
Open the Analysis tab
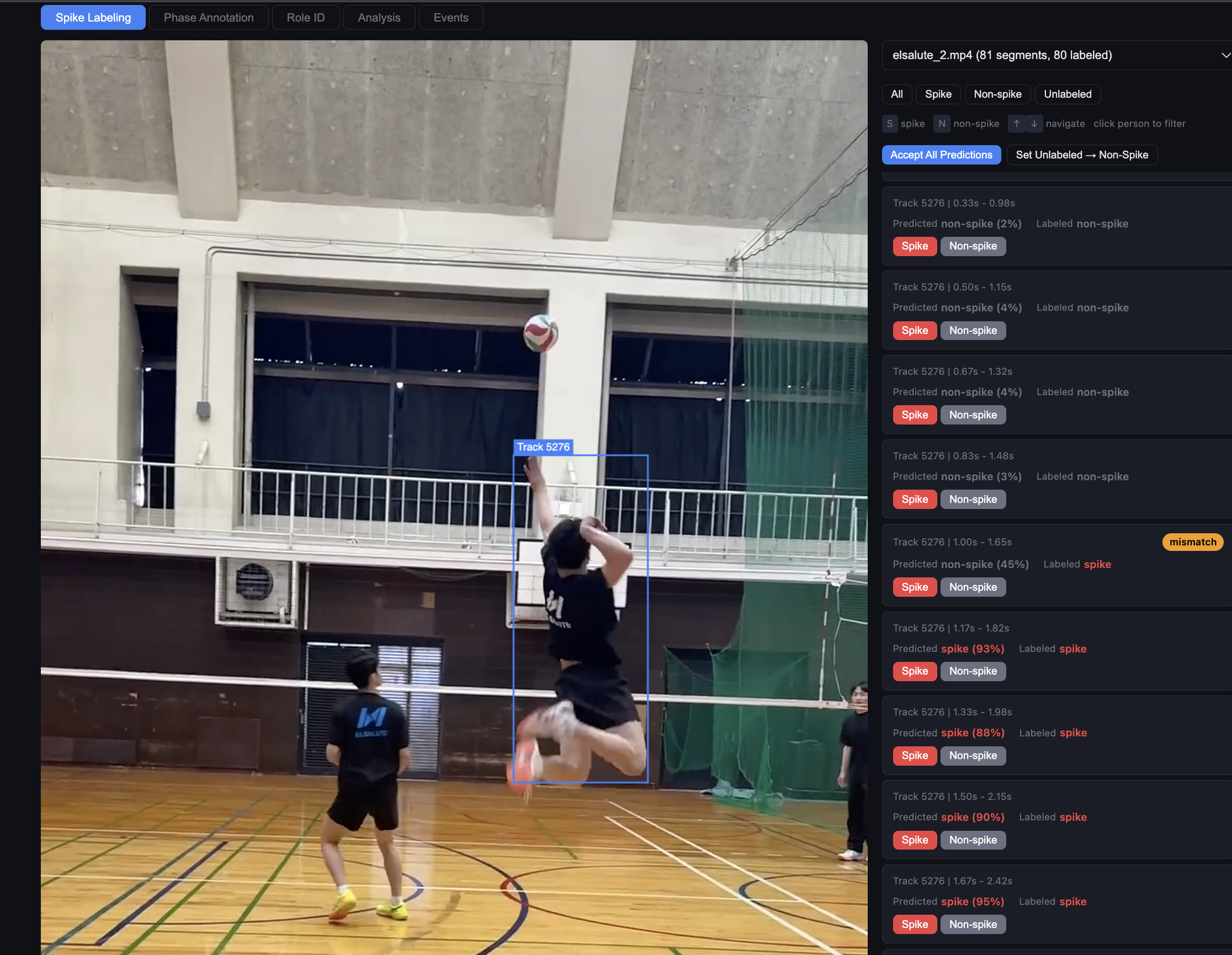pos(379,18)
